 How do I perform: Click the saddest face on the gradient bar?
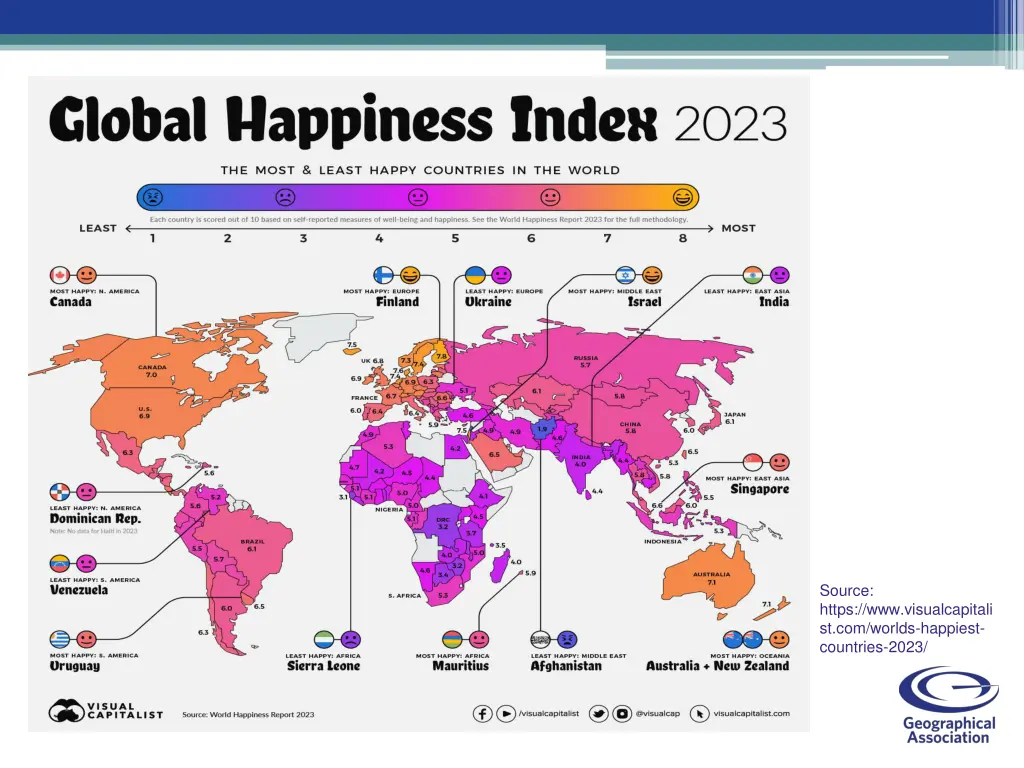153,197
